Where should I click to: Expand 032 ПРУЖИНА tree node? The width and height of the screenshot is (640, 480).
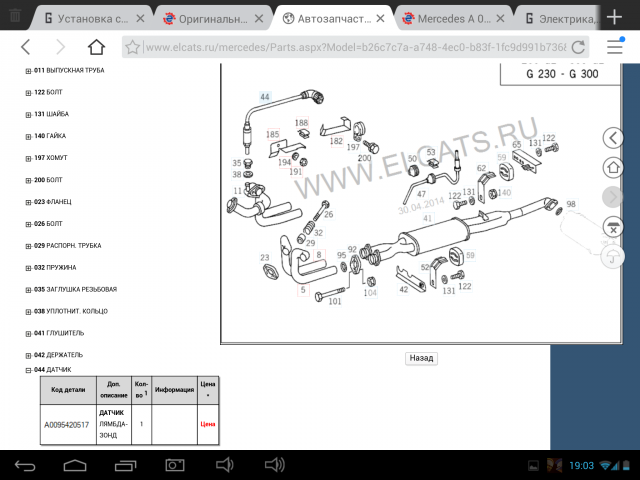28,268
